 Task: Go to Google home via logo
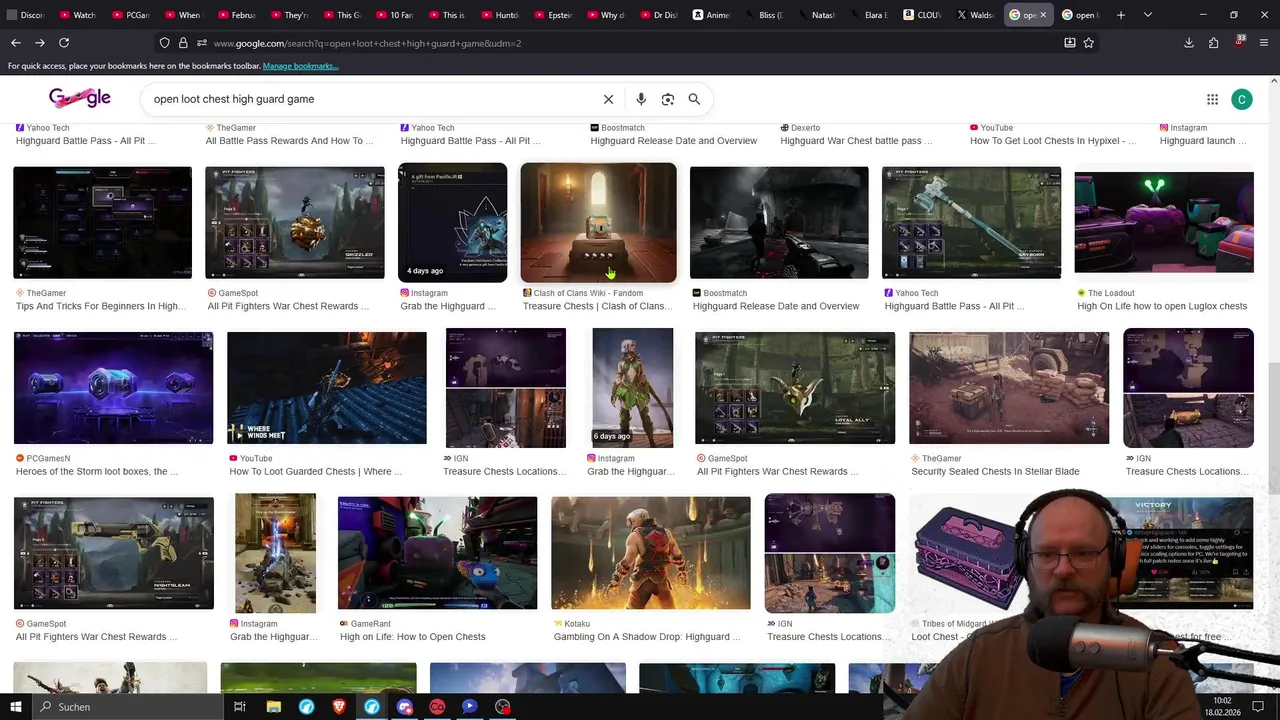(80, 98)
